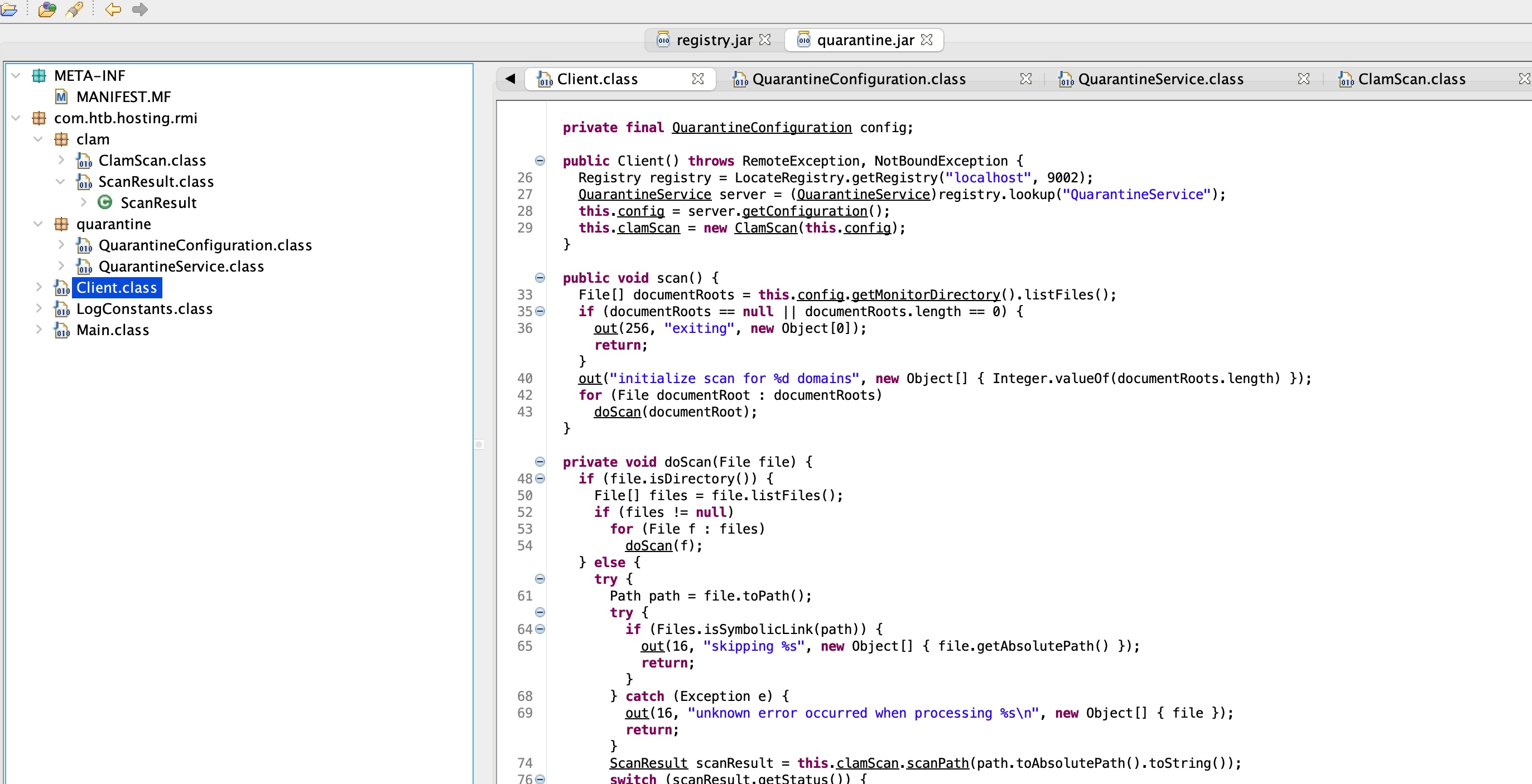The width and height of the screenshot is (1532, 784).
Task: Open the QuarantineService.class editor tab
Action: pos(1160,79)
